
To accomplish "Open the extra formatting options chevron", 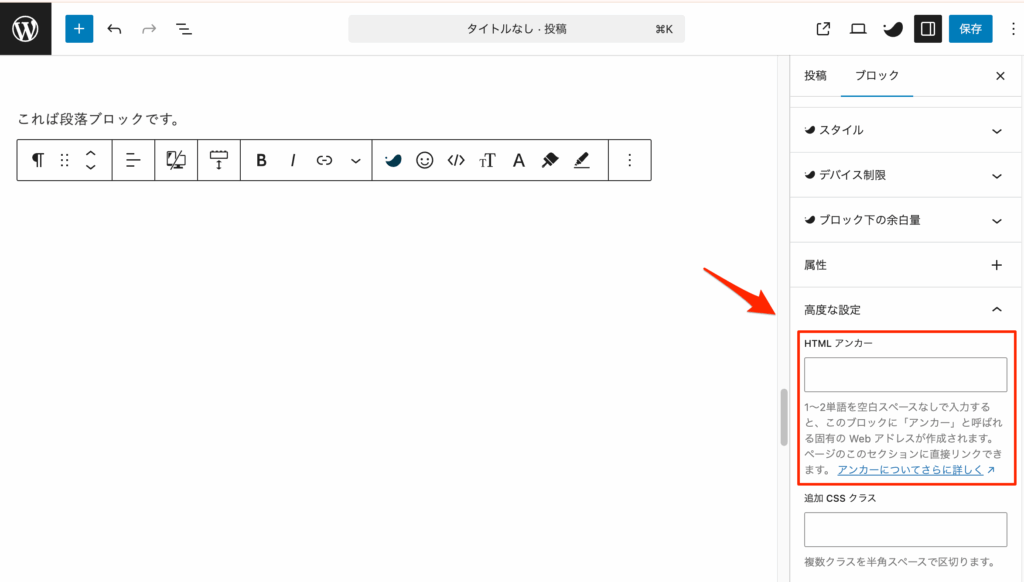I will [x=354, y=160].
